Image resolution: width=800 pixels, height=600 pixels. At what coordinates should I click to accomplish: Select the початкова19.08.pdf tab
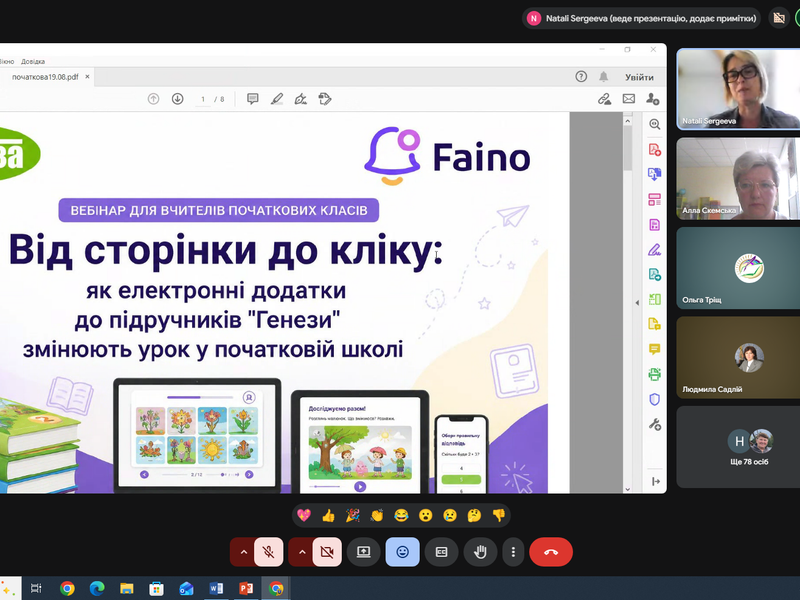coord(45,77)
